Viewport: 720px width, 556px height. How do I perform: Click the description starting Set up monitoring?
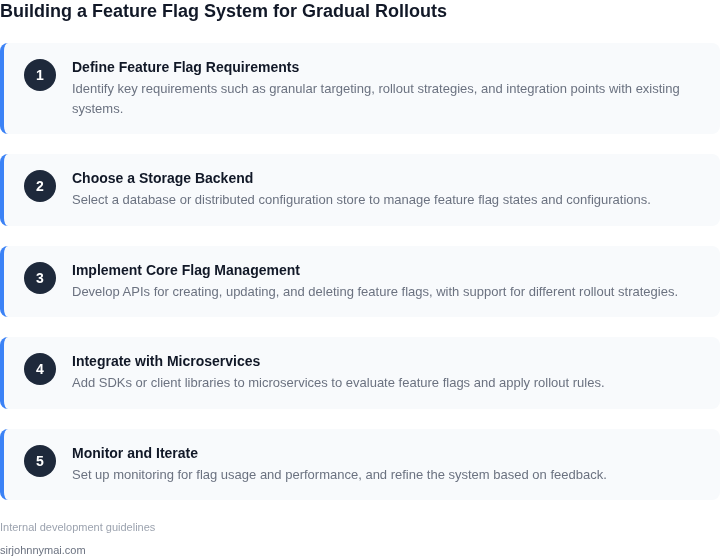[339, 474]
